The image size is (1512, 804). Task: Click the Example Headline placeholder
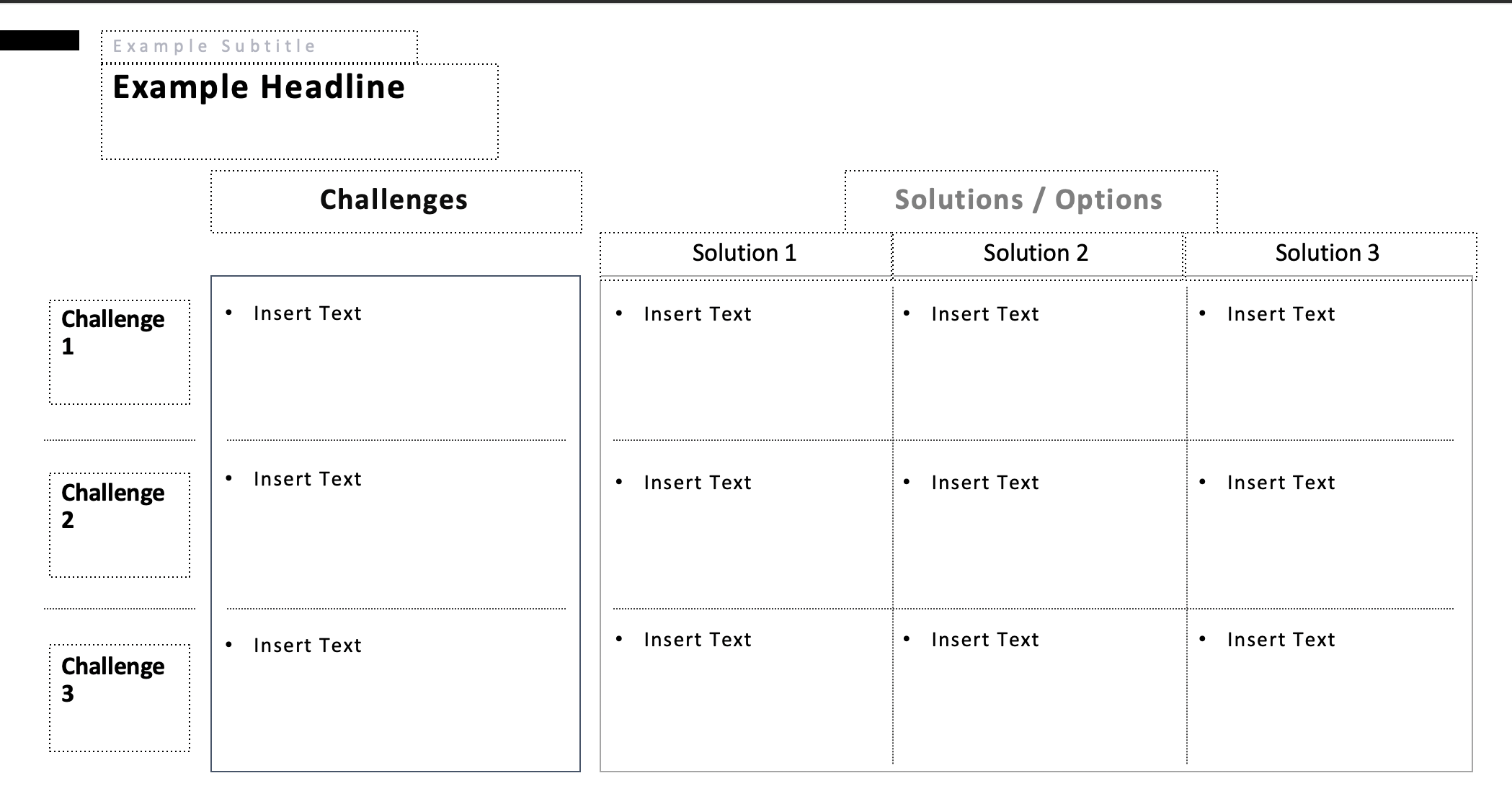point(300,112)
